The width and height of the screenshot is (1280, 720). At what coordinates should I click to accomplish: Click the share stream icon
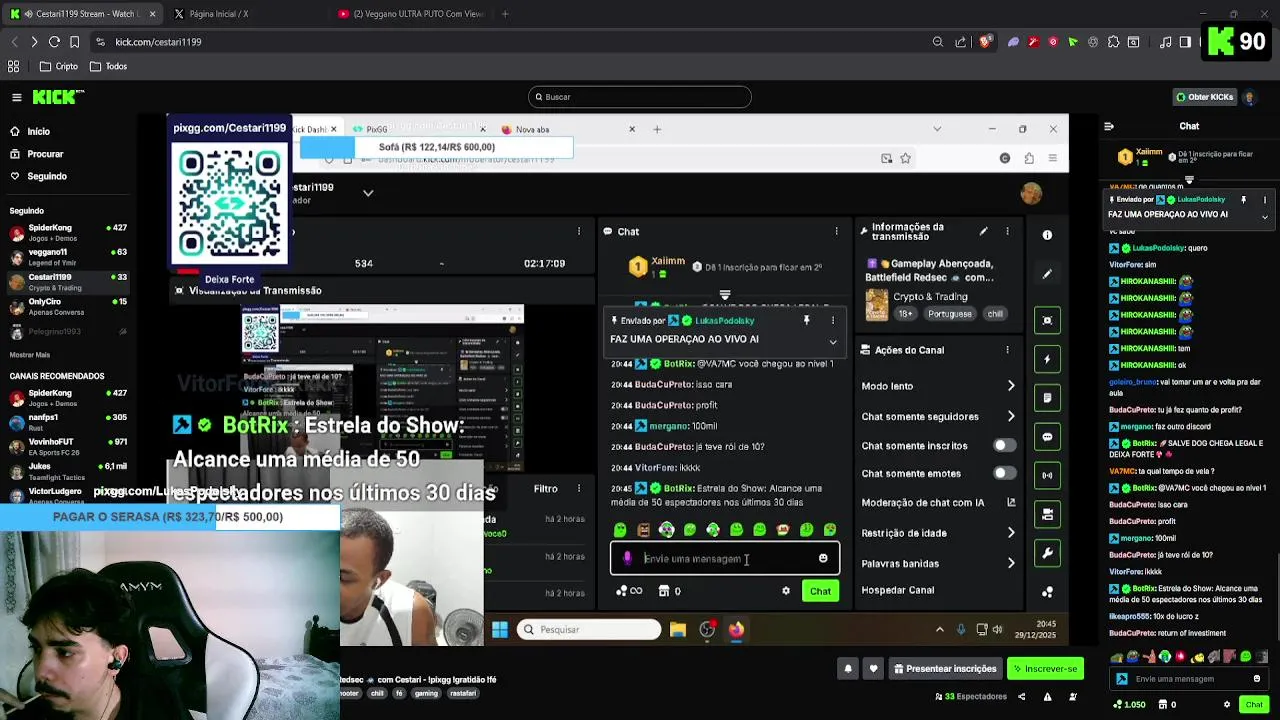point(1022,697)
